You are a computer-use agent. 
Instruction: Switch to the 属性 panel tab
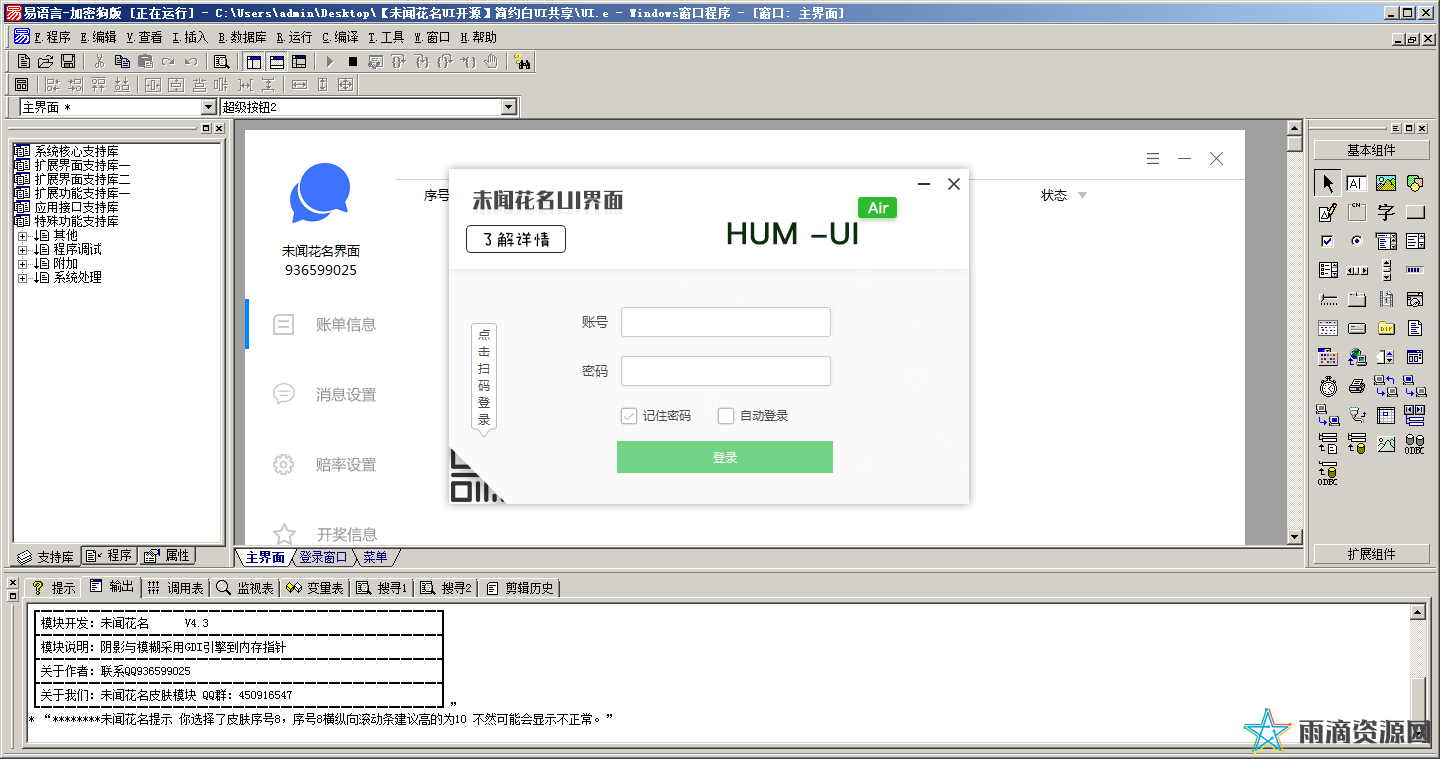[167, 555]
